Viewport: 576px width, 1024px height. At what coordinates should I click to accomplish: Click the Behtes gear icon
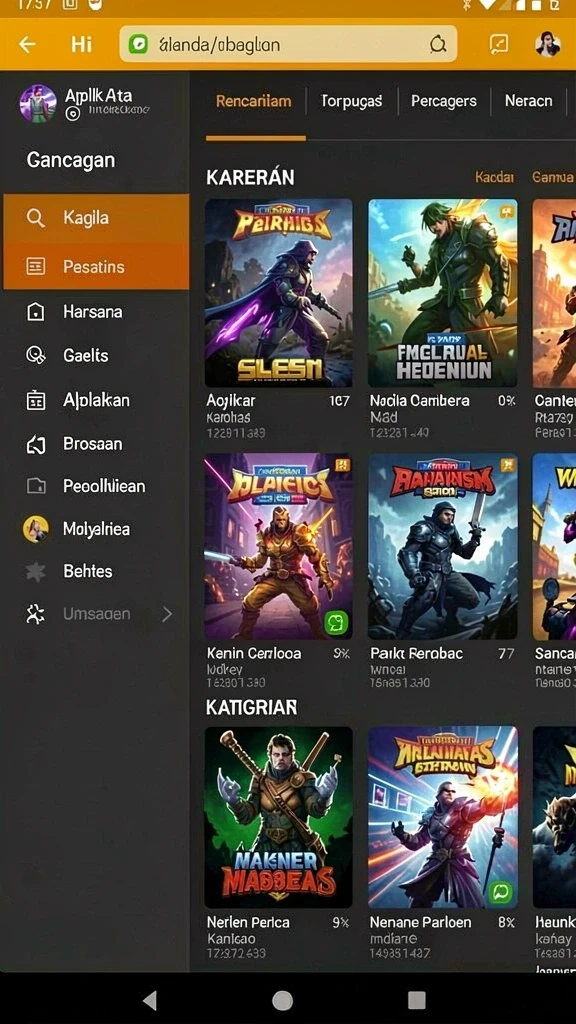coord(35,571)
